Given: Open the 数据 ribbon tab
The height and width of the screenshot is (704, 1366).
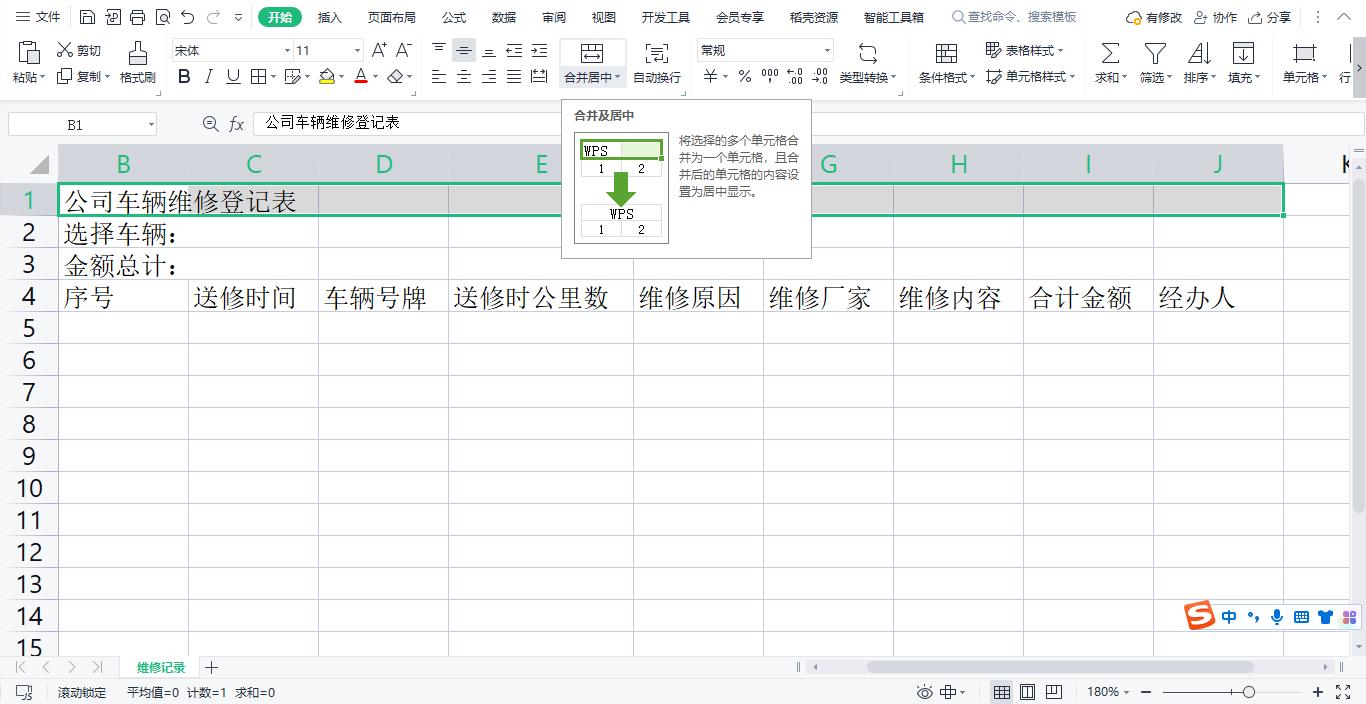Looking at the screenshot, I should click(504, 16).
